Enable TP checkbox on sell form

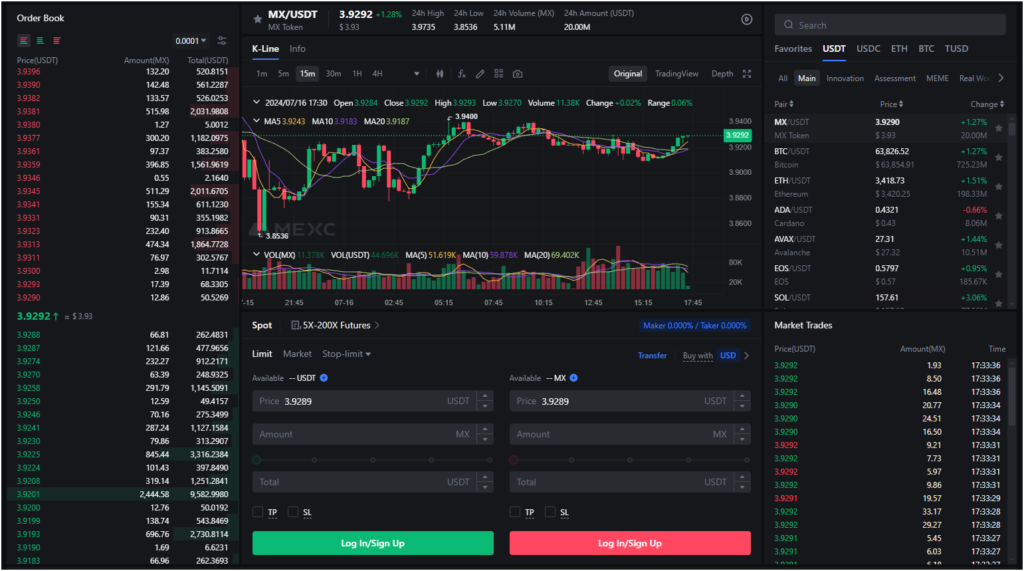515,512
